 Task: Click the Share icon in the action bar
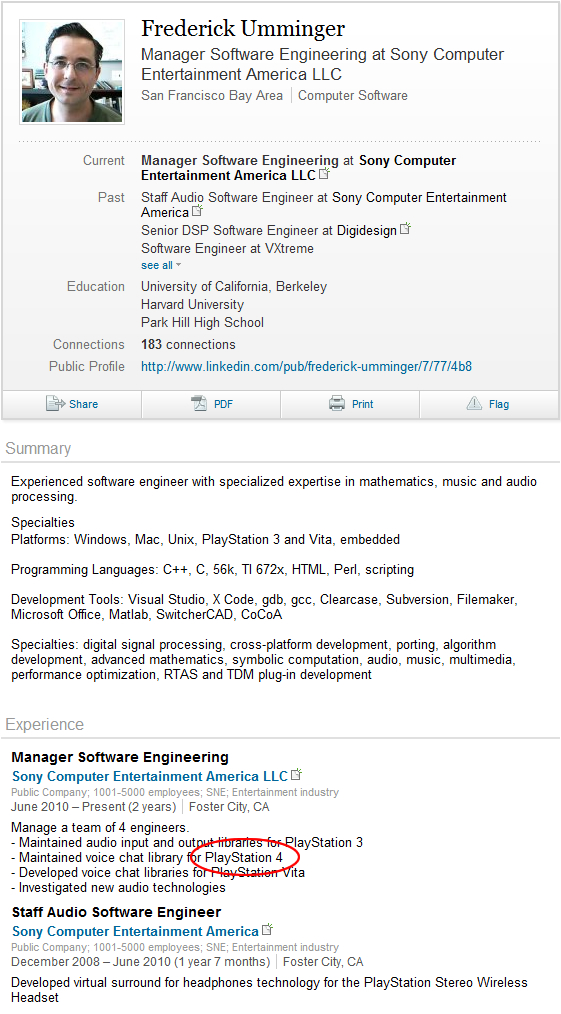[55, 404]
